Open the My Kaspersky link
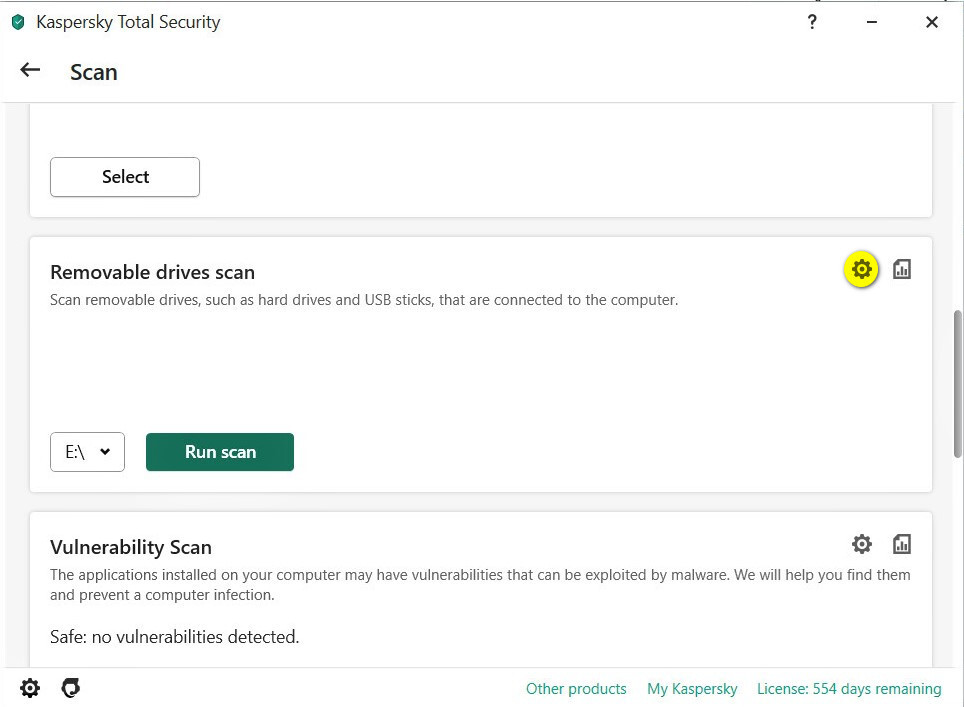 [x=692, y=689]
